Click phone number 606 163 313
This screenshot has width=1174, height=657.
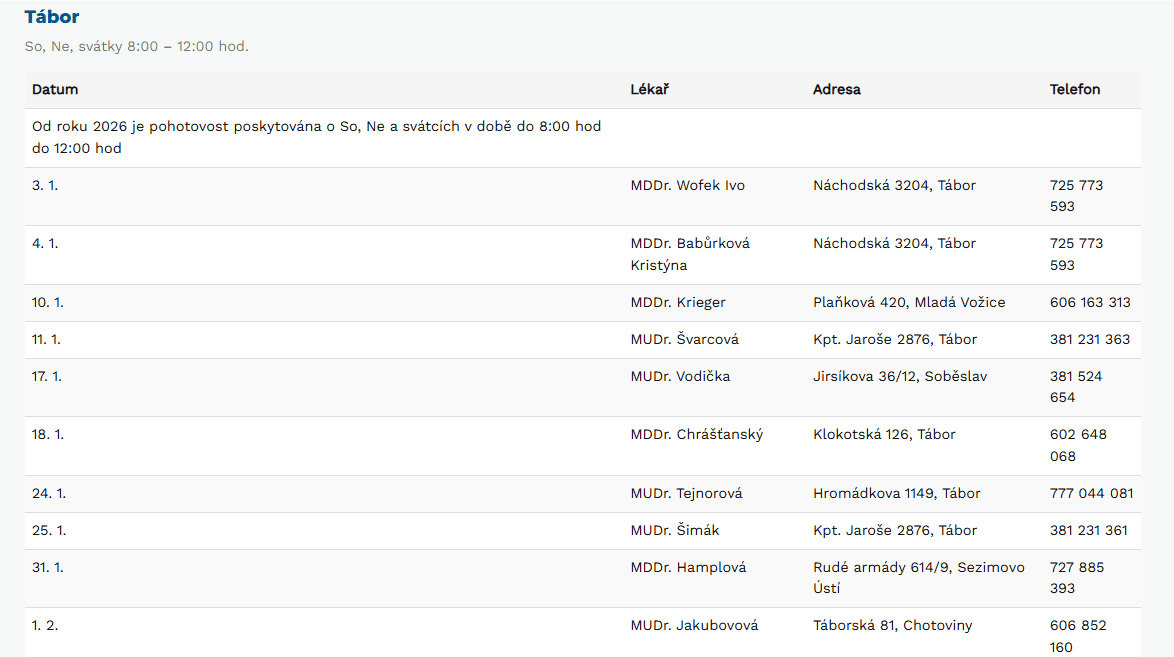click(1090, 302)
